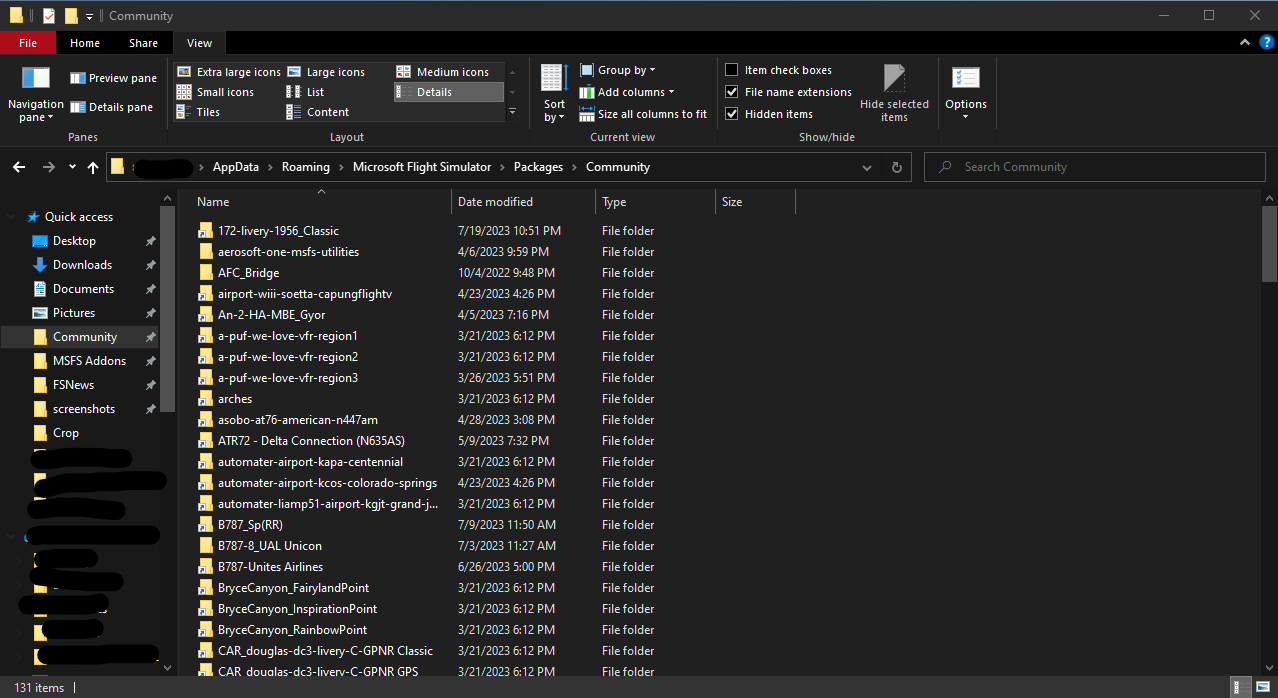Open Crop folder in navigation pane
The width and height of the screenshot is (1278, 698).
66,433
